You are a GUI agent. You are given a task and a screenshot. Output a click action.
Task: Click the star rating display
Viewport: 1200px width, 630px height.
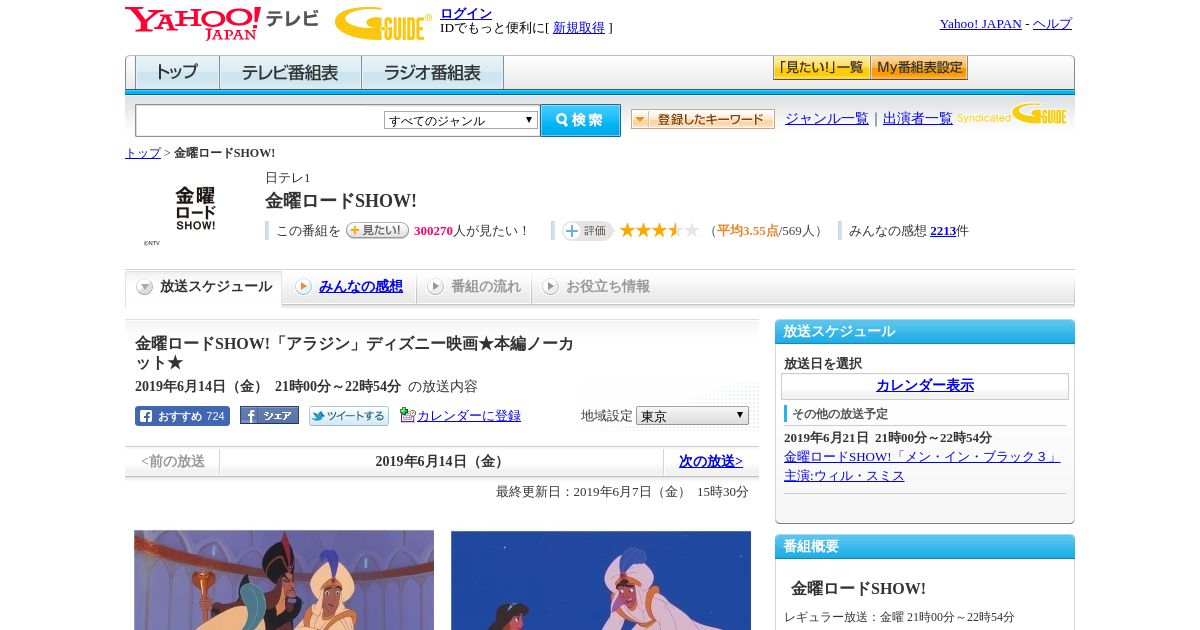pyautogui.click(x=659, y=230)
